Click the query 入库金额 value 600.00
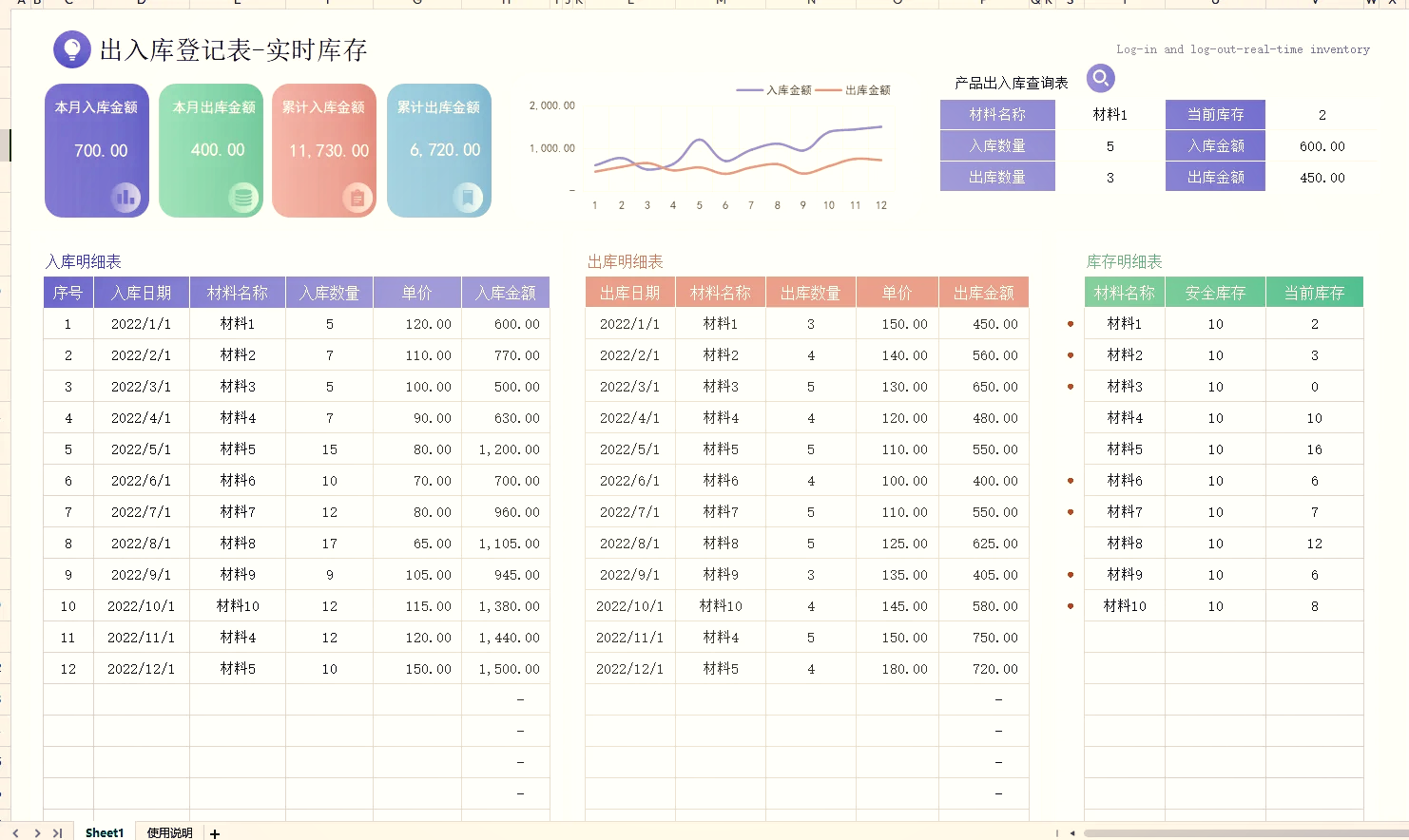Screen dimensions: 1409x840 [1322, 146]
